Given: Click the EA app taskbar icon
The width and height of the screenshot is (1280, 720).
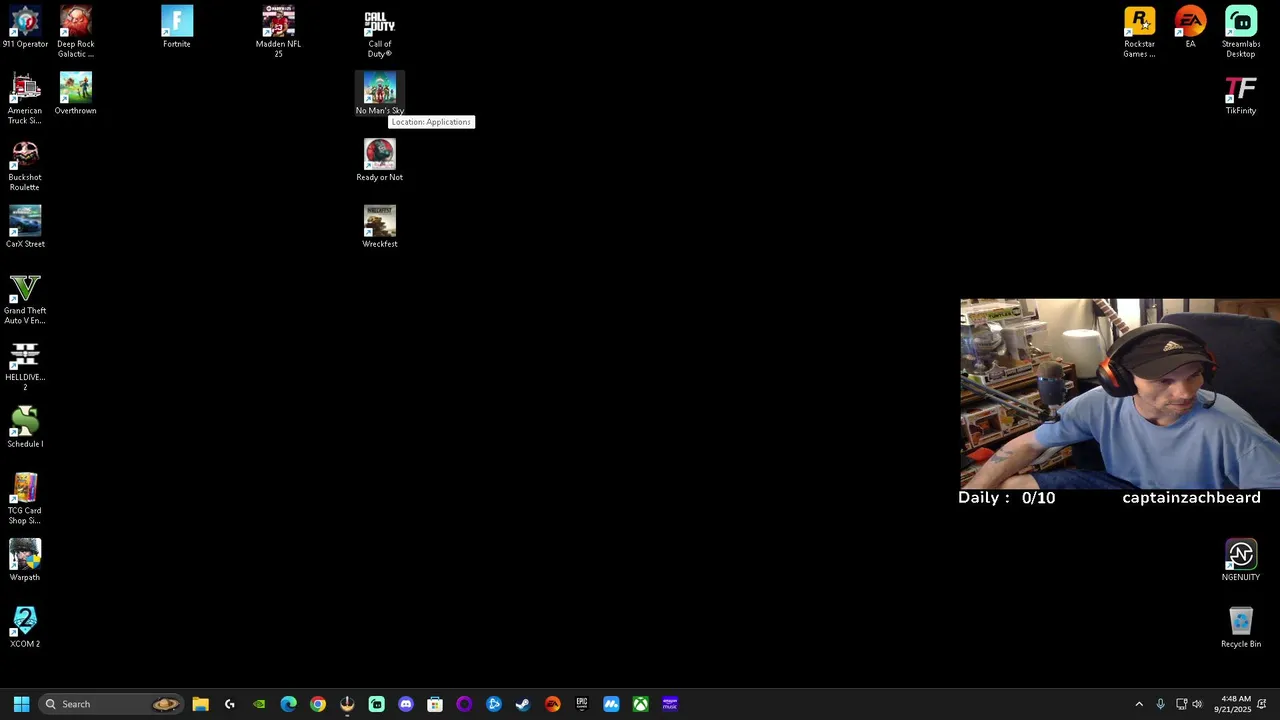Looking at the screenshot, I should 552,704.
